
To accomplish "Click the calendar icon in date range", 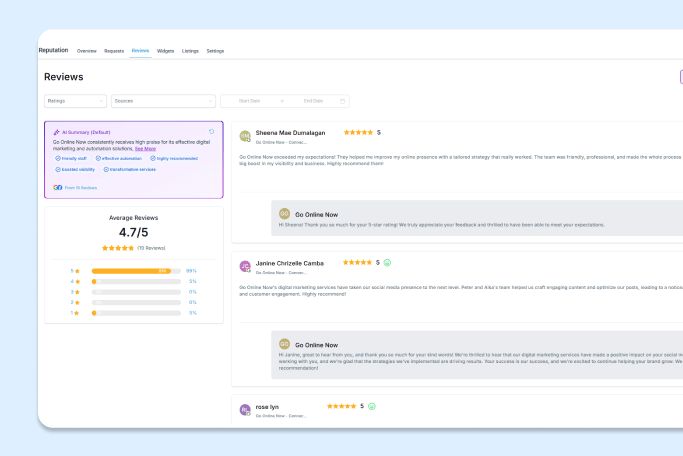I will [343, 101].
